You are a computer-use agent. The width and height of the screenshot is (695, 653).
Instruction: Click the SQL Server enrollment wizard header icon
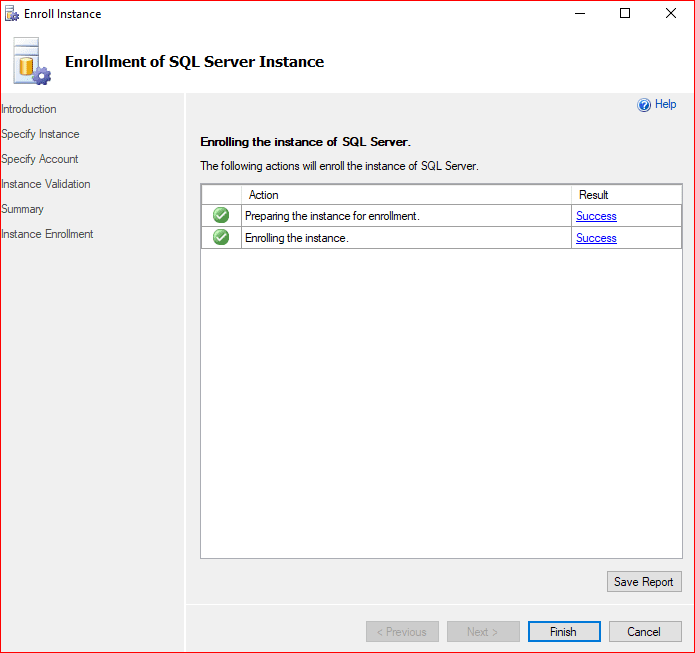click(x=32, y=62)
